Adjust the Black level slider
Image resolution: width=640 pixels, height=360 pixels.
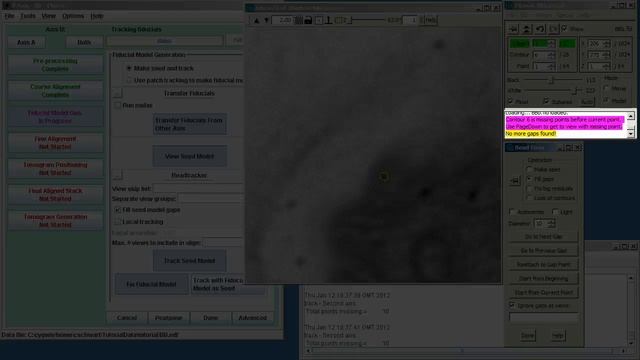[553, 80]
